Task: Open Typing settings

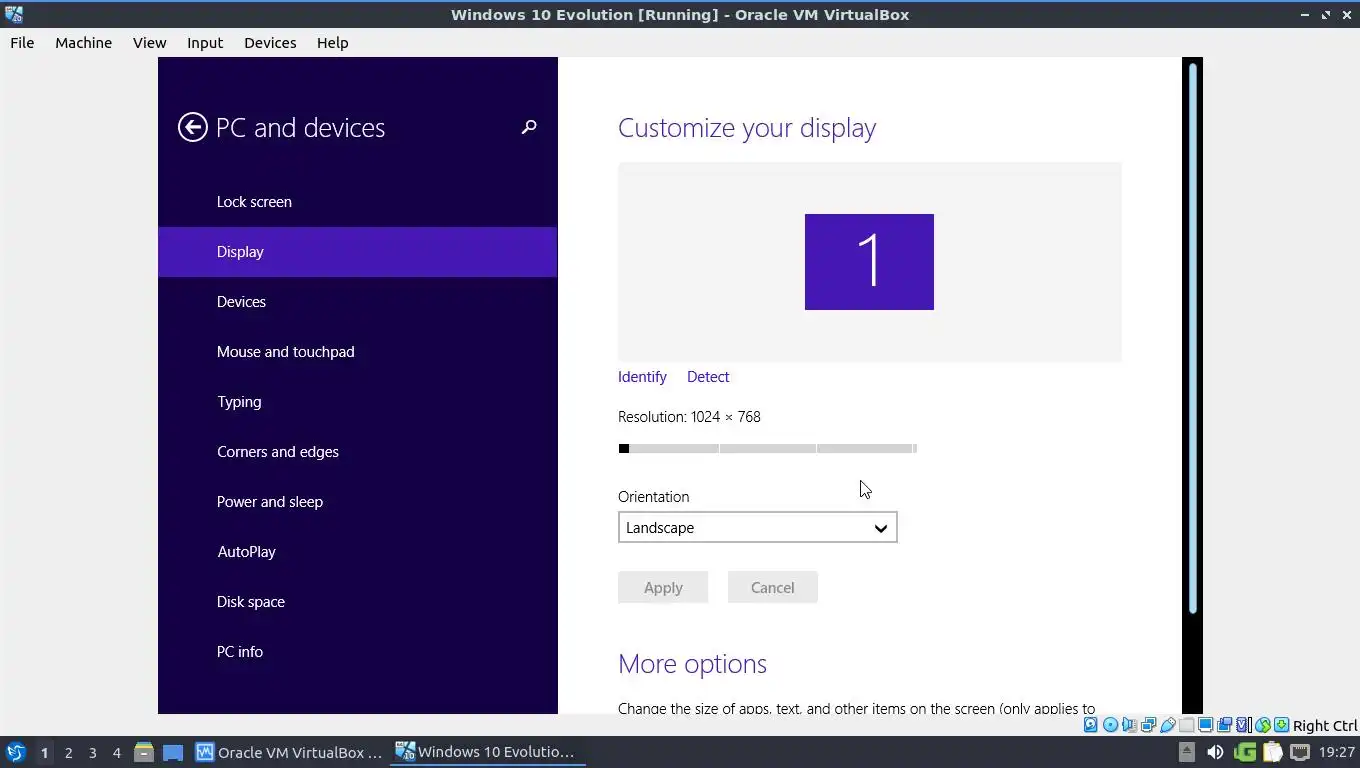Action: click(x=357, y=401)
